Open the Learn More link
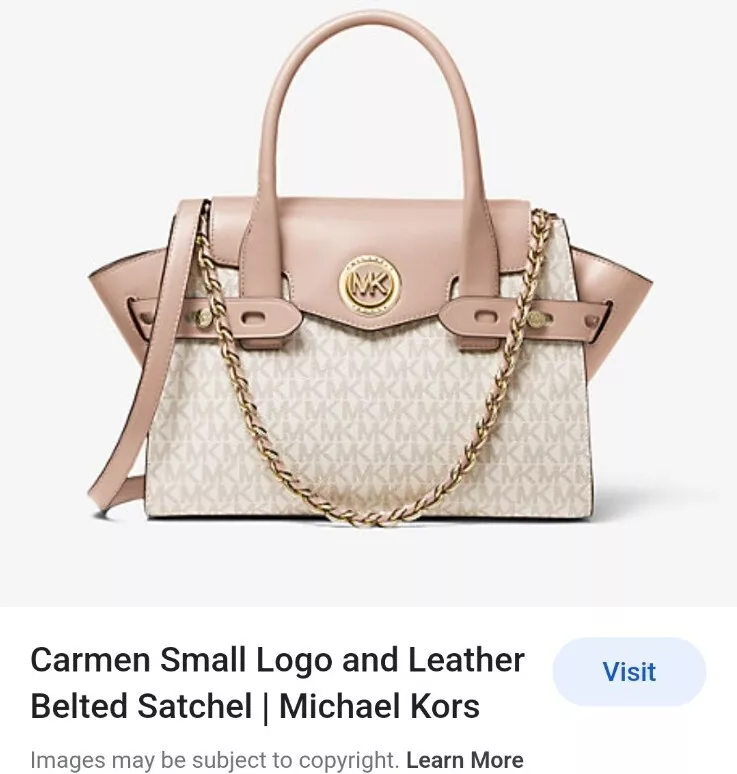This screenshot has width=737, height=774. click(465, 760)
